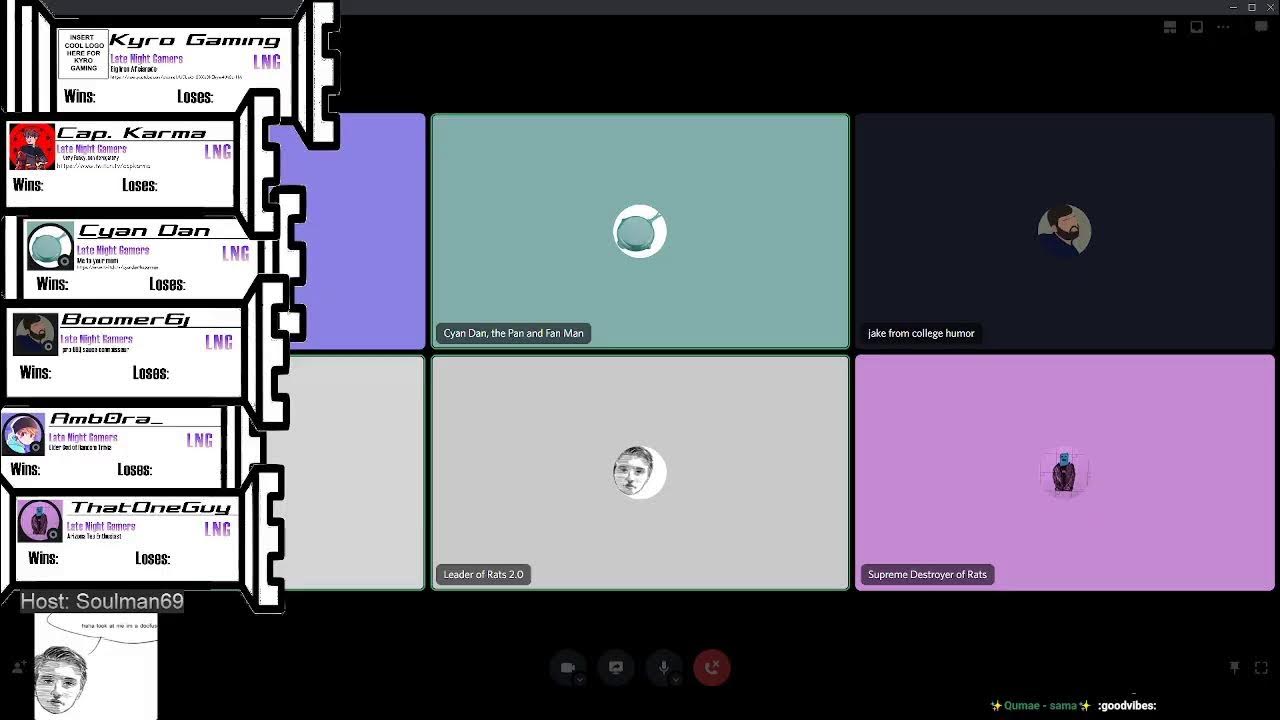Open microphone options dropdown arrow

pos(676,680)
